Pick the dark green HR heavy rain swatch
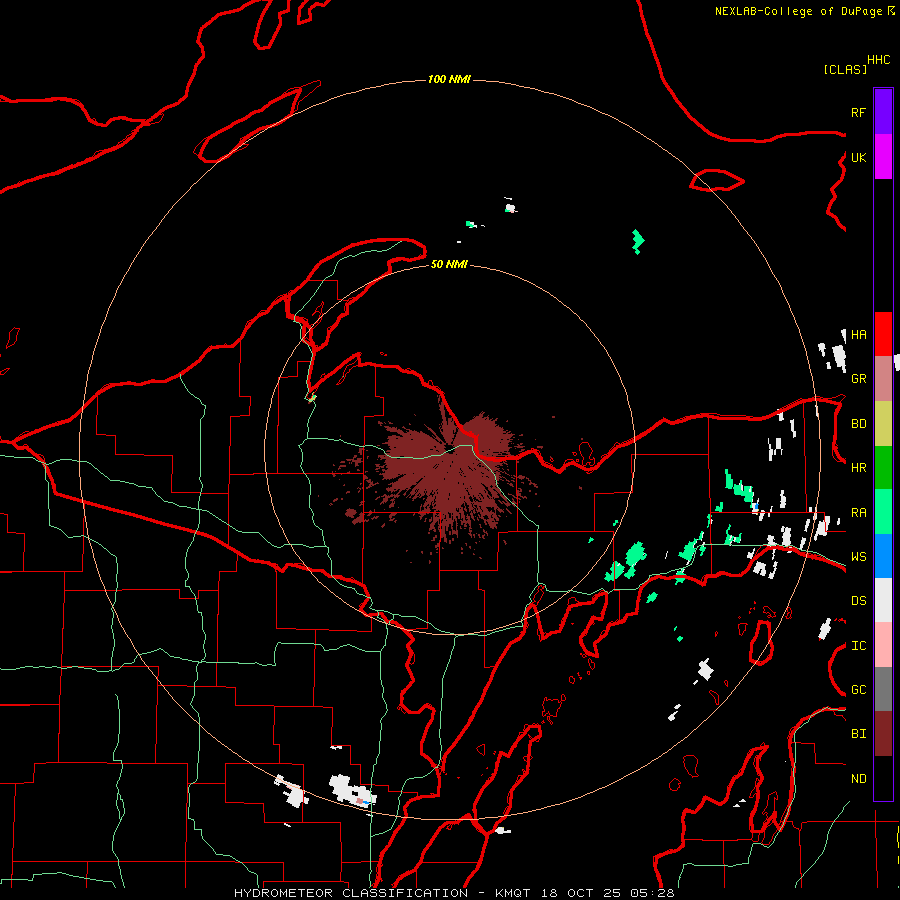Image resolution: width=900 pixels, height=900 pixels. pyautogui.click(x=883, y=467)
